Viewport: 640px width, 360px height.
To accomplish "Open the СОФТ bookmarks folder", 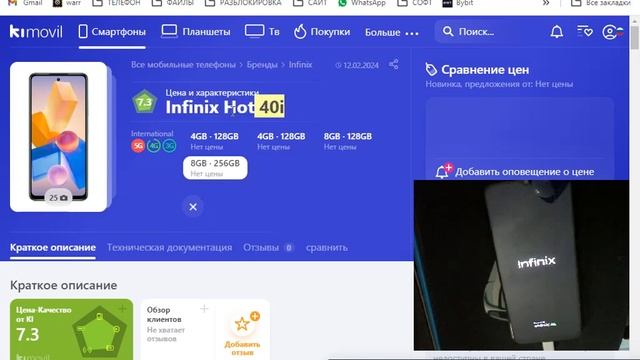I will (415, 3).
